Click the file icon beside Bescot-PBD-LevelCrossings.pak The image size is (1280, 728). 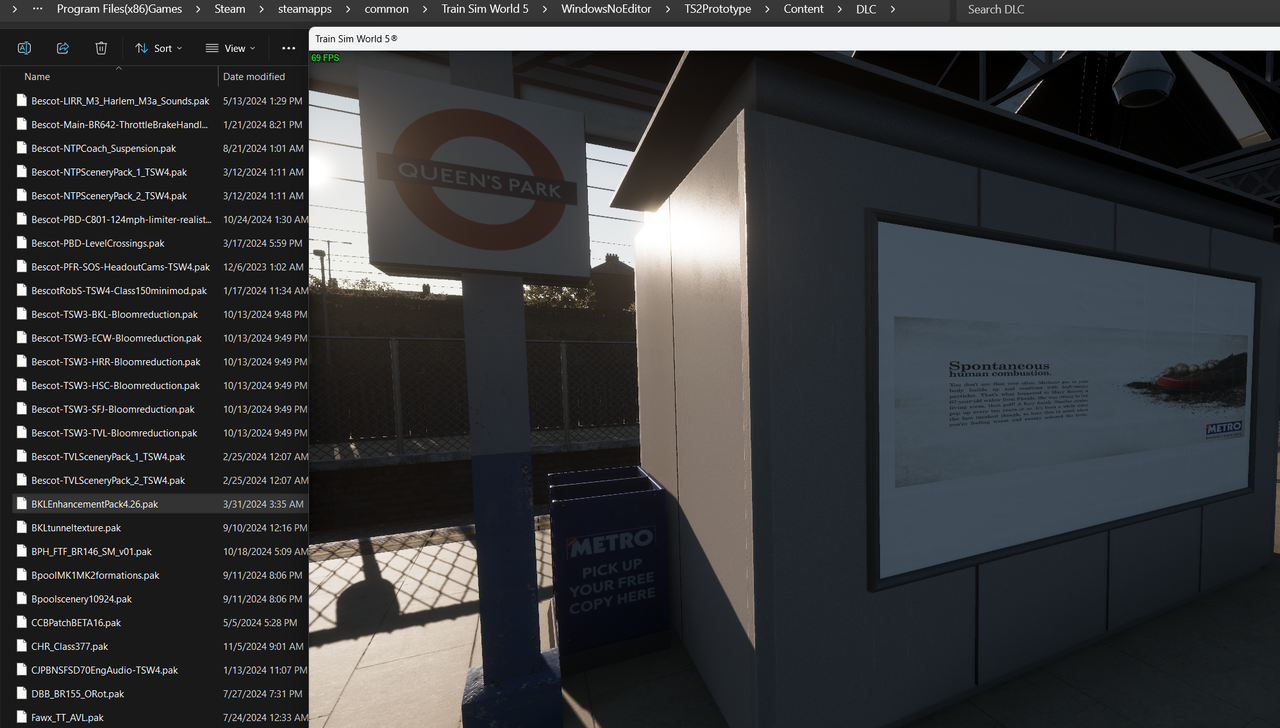22,243
